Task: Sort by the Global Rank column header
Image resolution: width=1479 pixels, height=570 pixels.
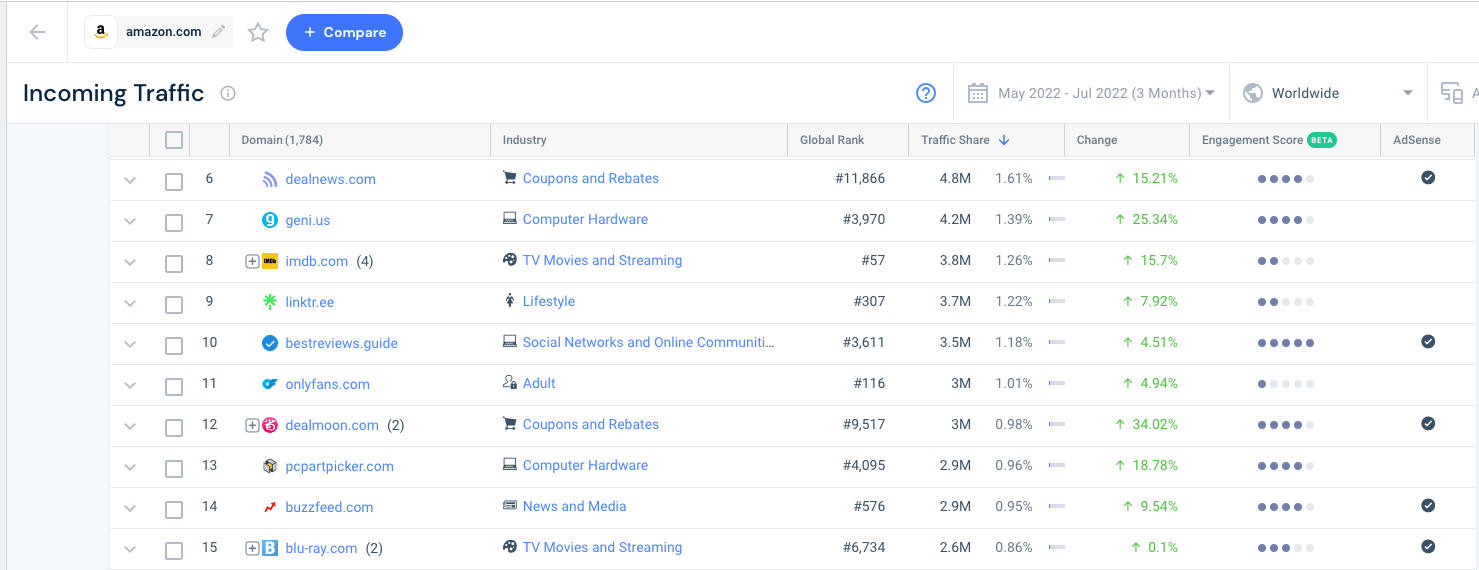Action: [x=832, y=140]
